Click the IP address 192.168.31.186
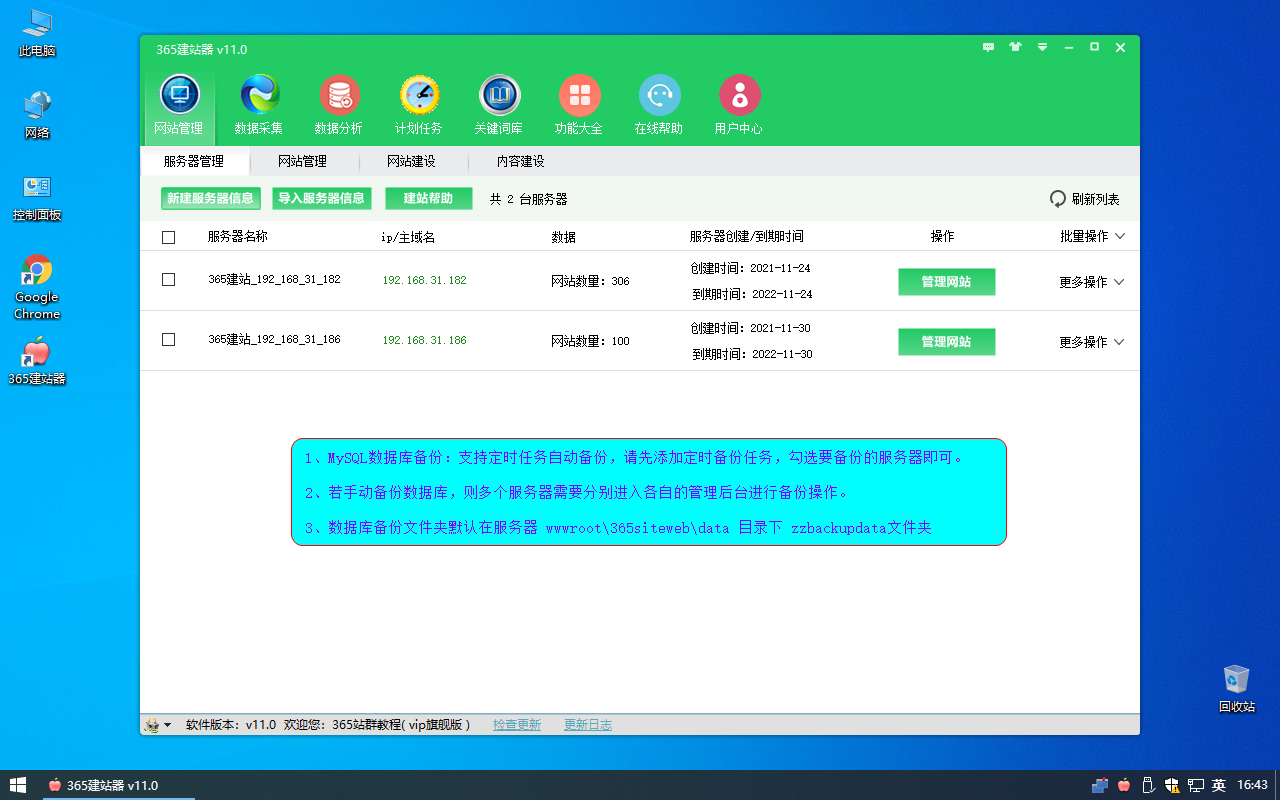This screenshot has height=800, width=1280. 424,340
